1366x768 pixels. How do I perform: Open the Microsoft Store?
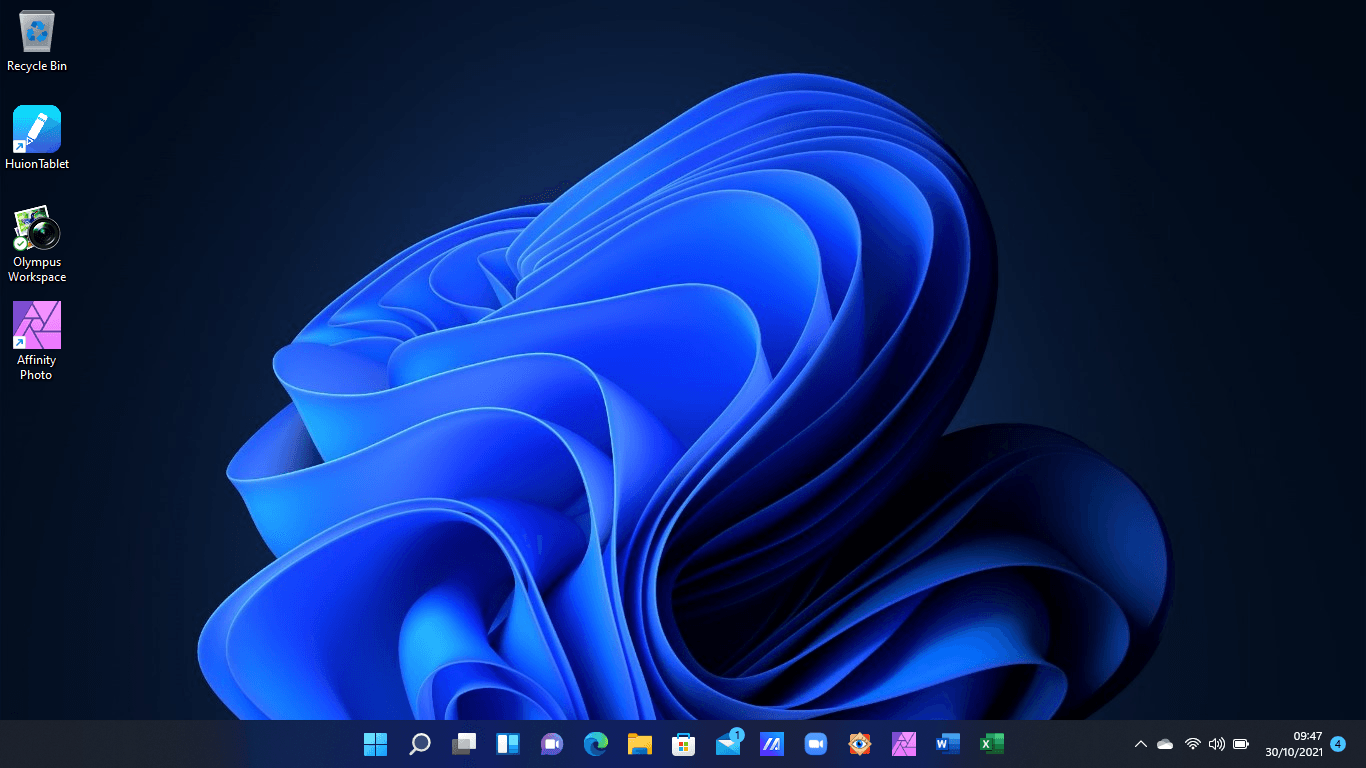coord(683,744)
